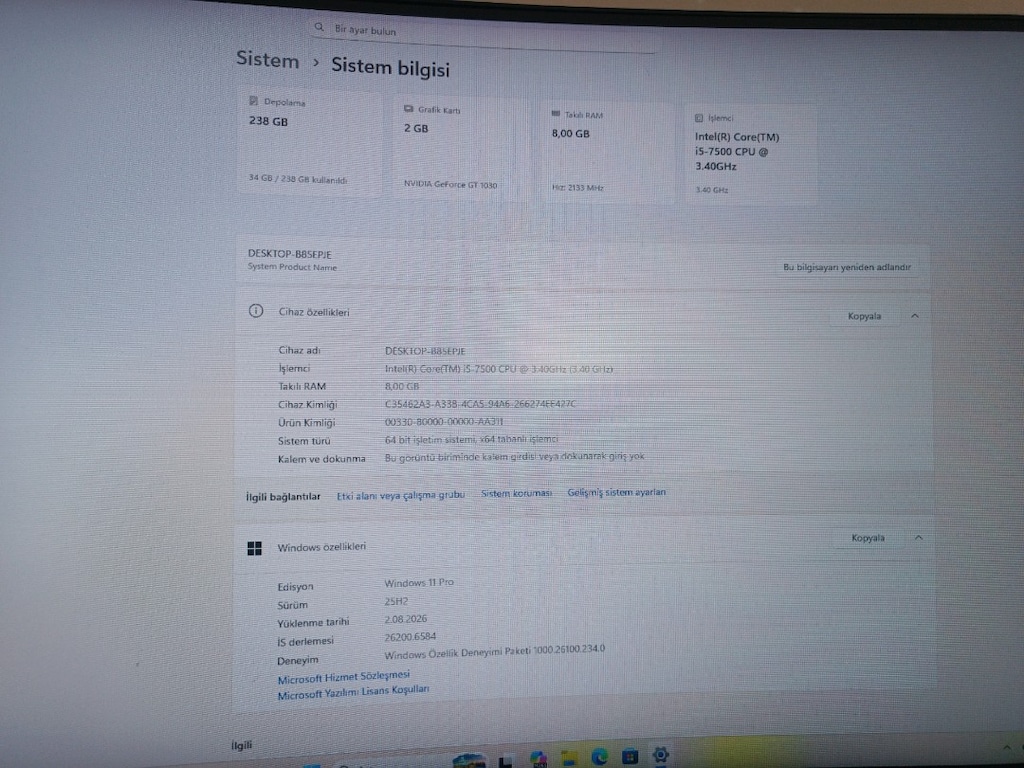Open Gelişmiş sistem ayarları link
The height and width of the screenshot is (768, 1024).
(x=616, y=492)
